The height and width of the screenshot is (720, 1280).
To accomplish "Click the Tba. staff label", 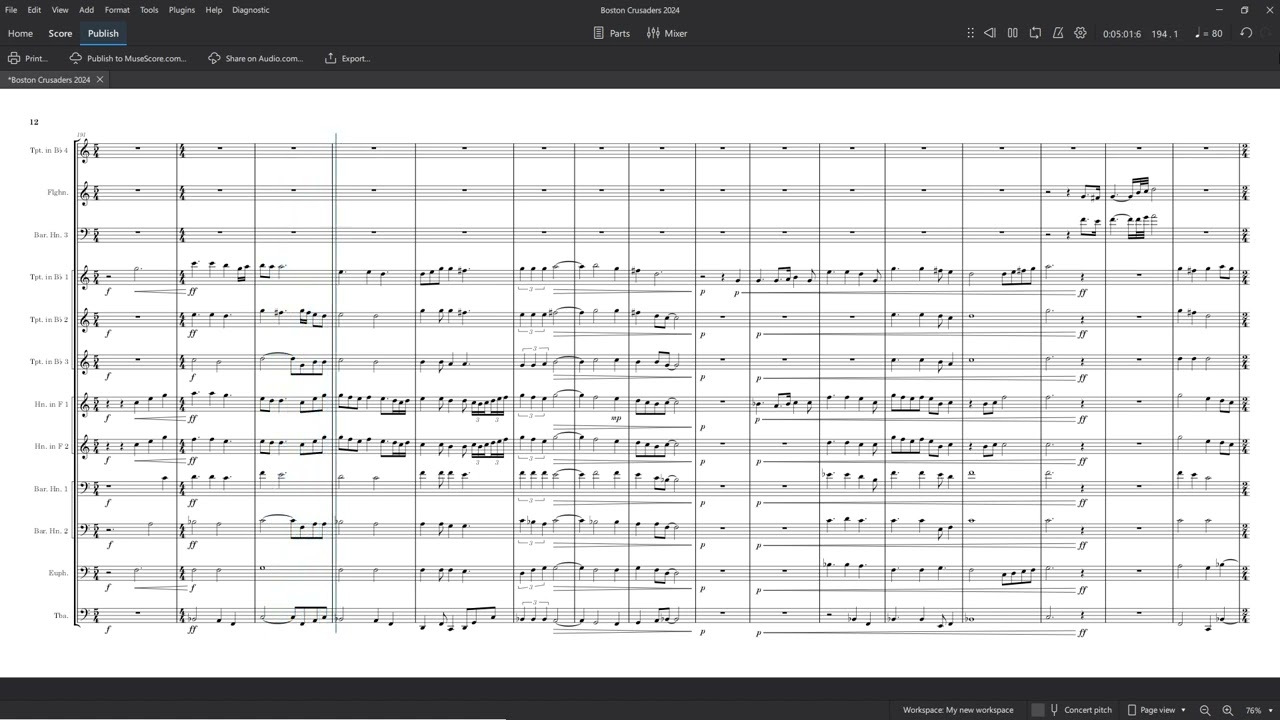I will (61, 616).
